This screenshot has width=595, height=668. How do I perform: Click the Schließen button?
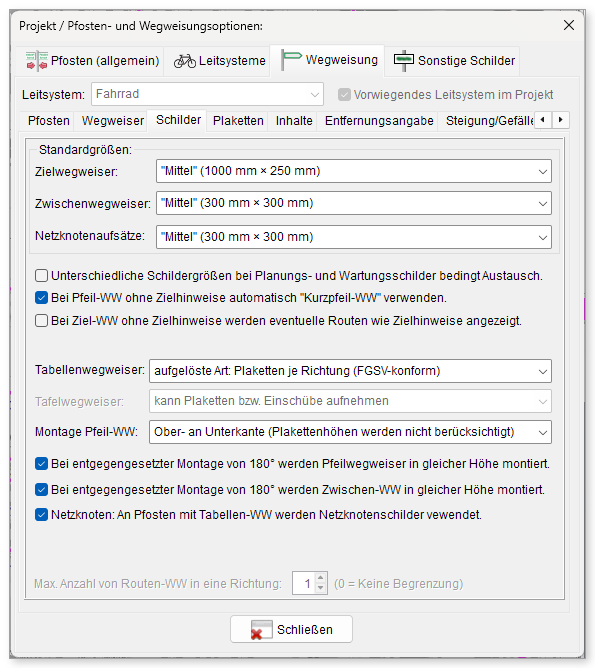pos(291,629)
